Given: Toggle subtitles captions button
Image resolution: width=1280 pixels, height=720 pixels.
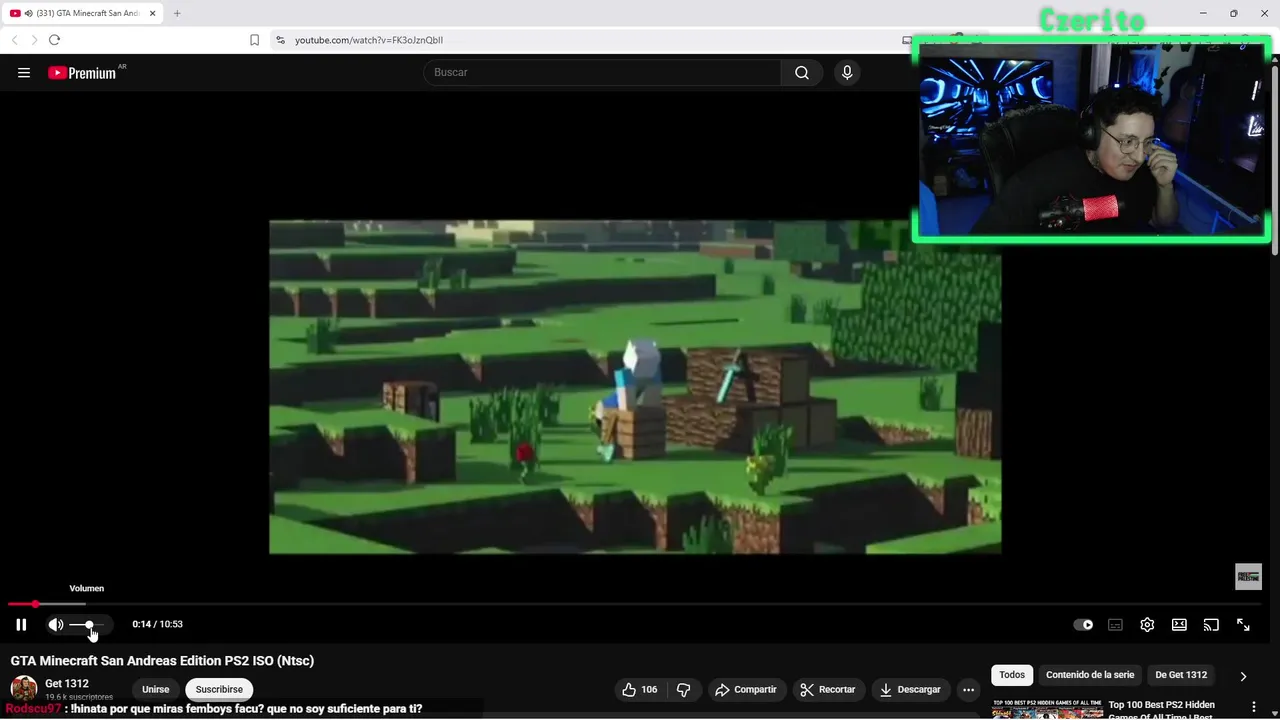Looking at the screenshot, I should pos(1115,624).
